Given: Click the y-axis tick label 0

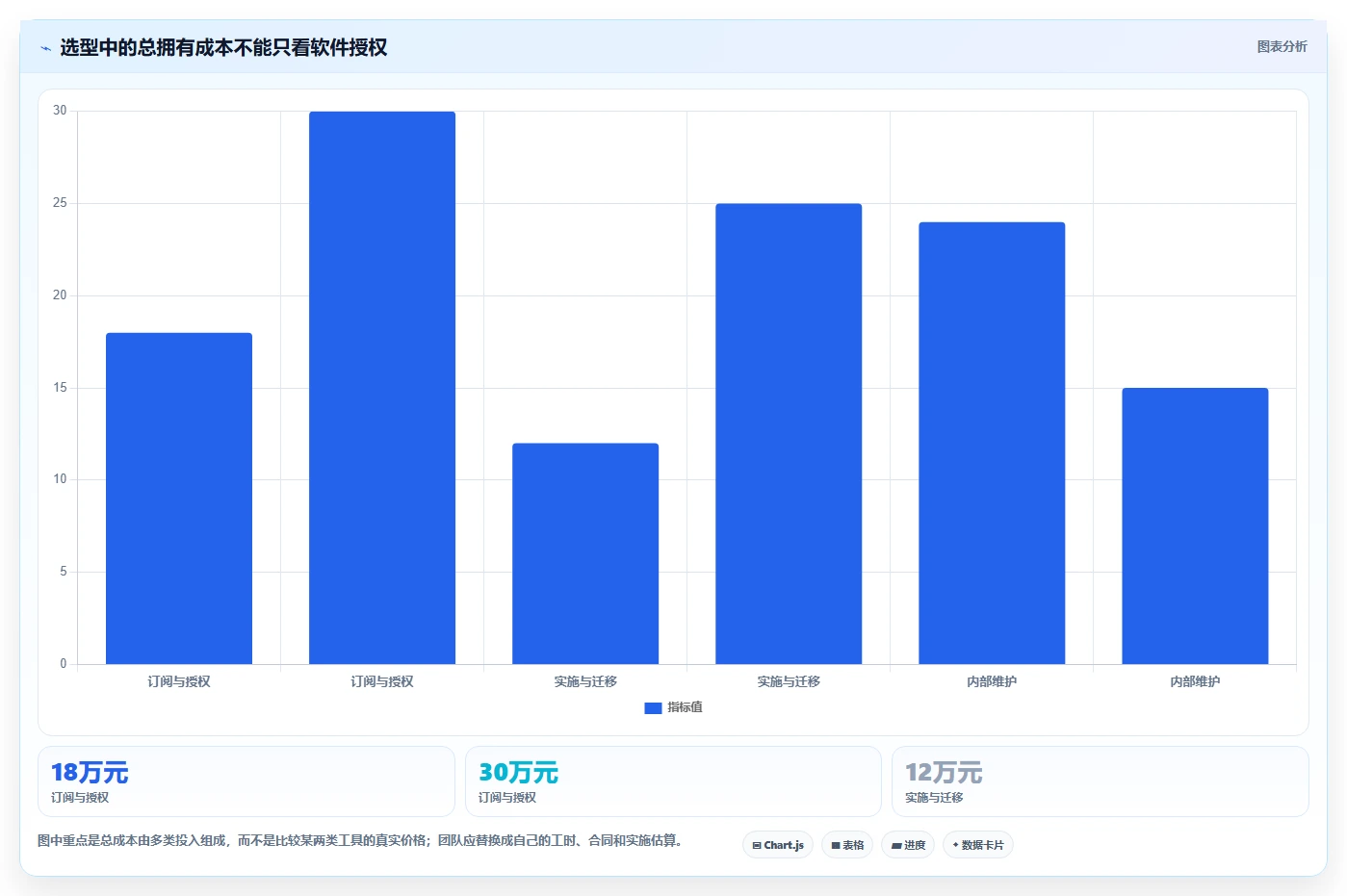Looking at the screenshot, I should point(64,664).
